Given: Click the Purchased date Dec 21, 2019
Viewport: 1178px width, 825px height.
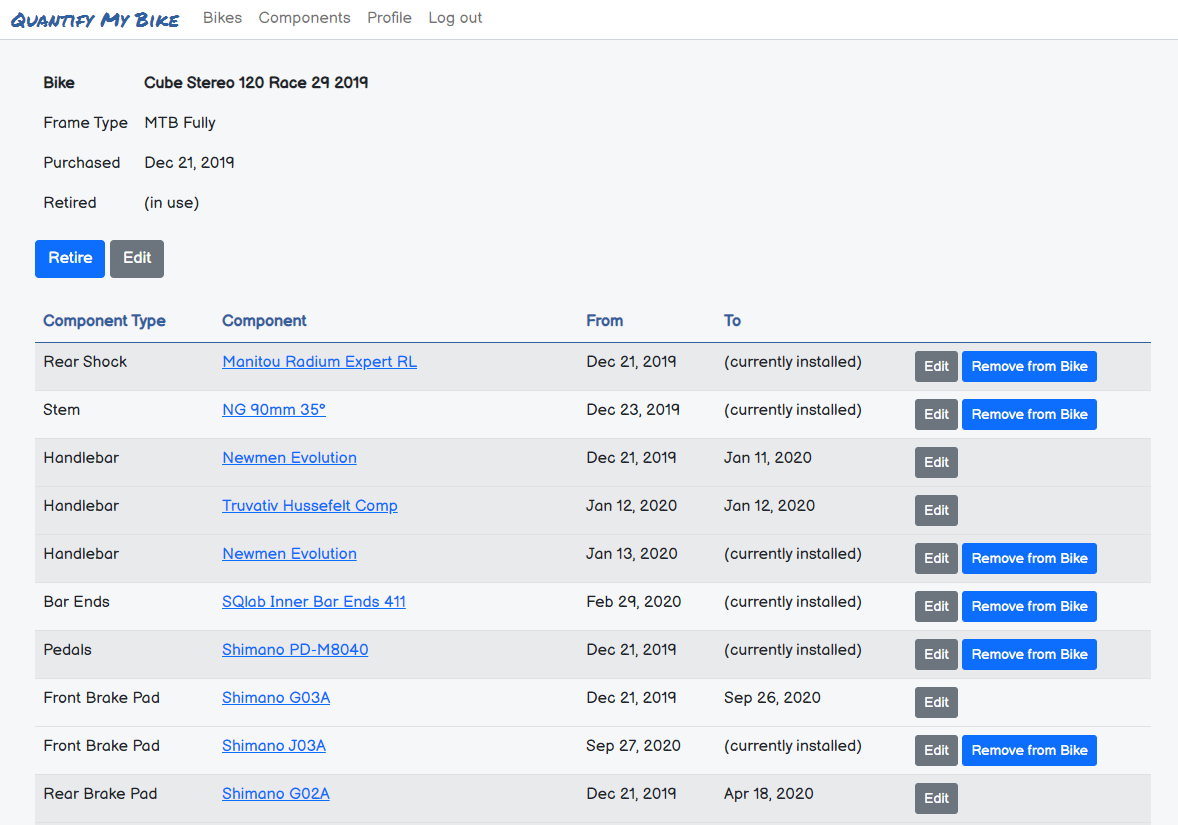Looking at the screenshot, I should (189, 162).
